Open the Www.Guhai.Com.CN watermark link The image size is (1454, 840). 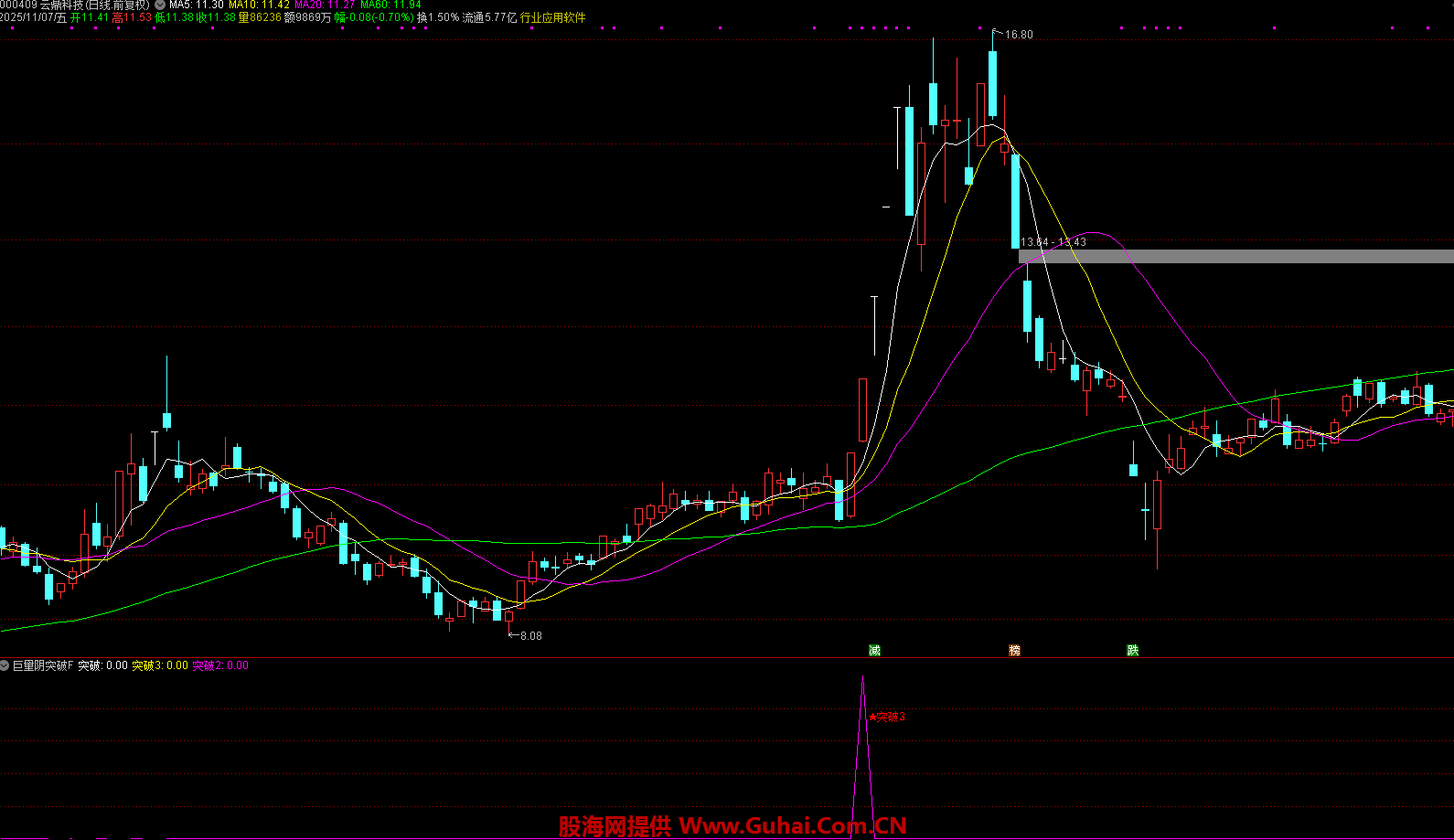(x=792, y=826)
